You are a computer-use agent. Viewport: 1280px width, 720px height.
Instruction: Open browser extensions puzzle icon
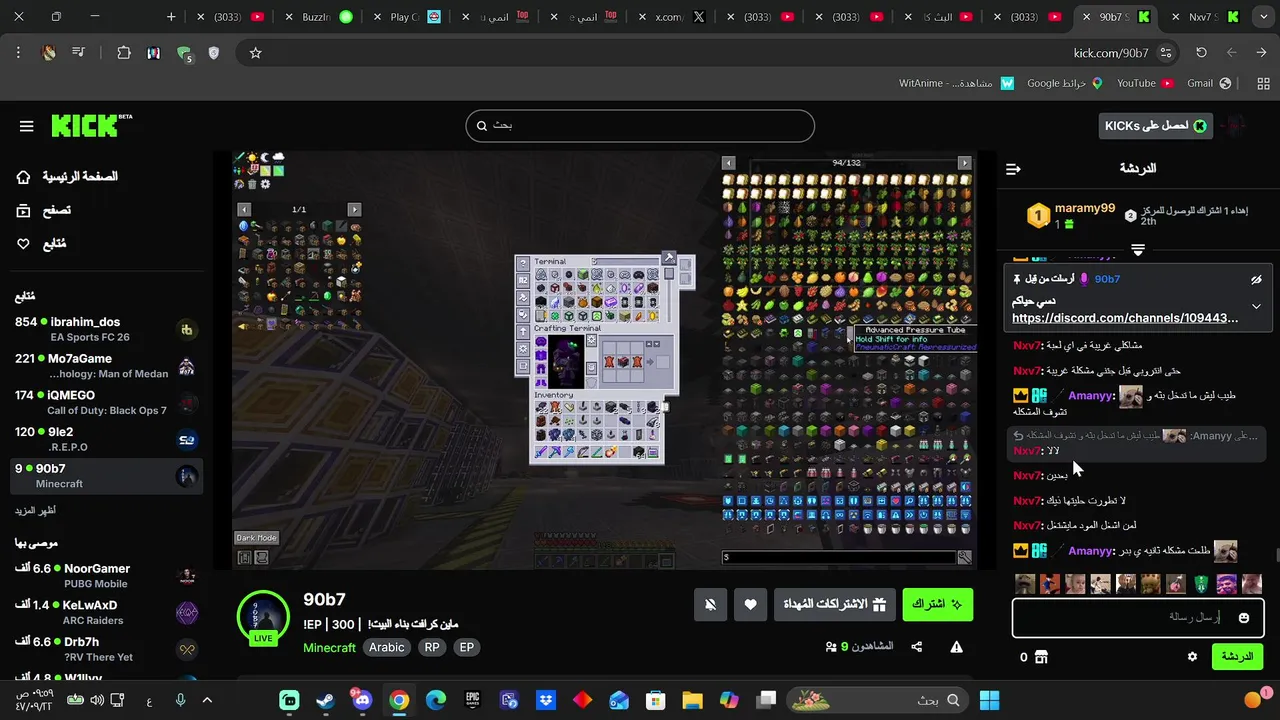click(x=124, y=53)
